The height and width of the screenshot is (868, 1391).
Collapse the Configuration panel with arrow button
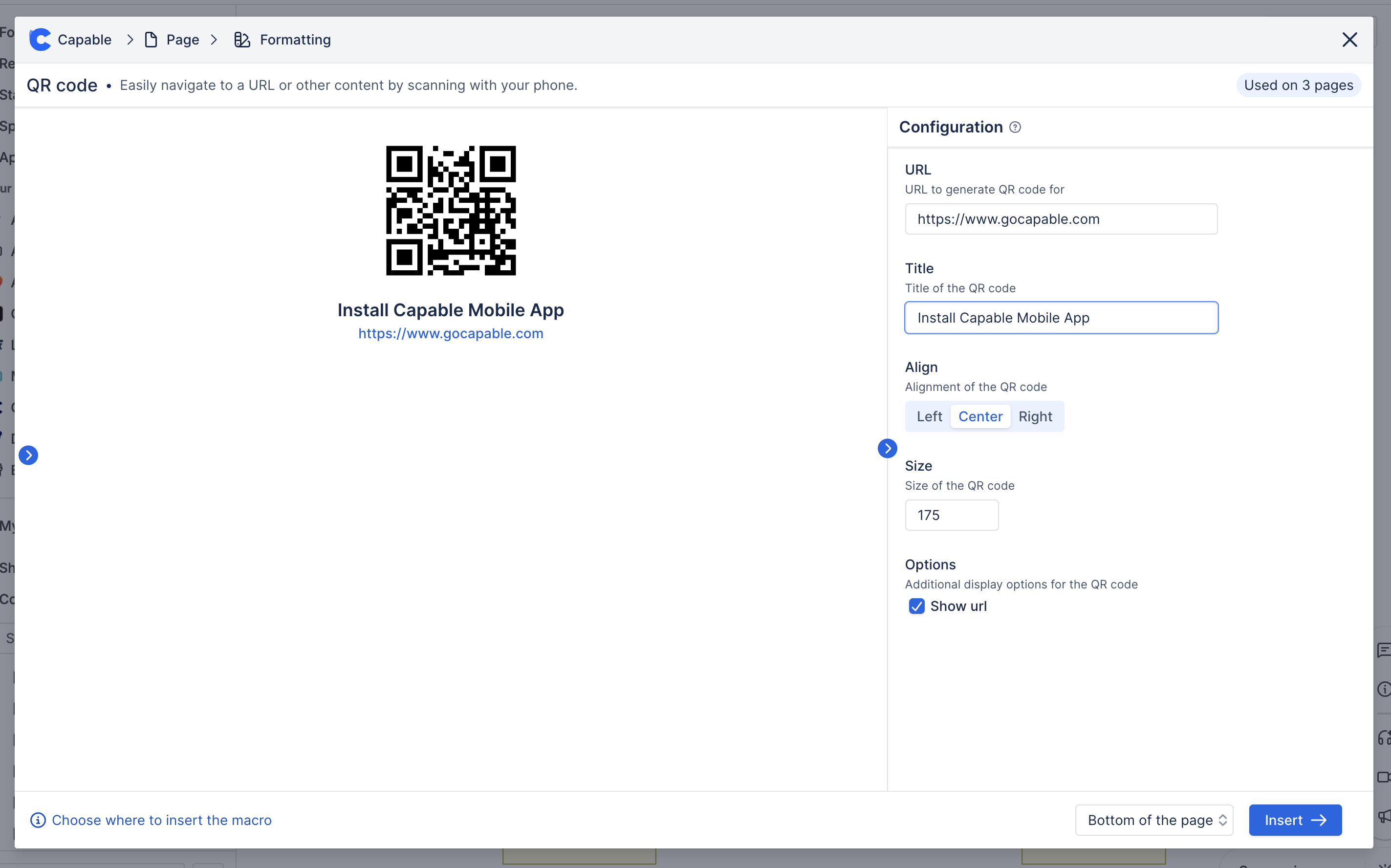(x=887, y=448)
